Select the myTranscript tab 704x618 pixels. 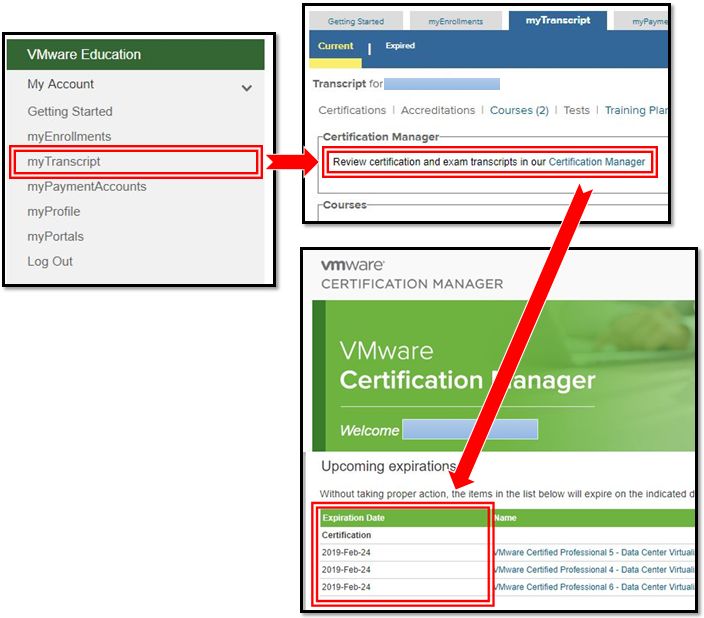pyautogui.click(x=558, y=20)
